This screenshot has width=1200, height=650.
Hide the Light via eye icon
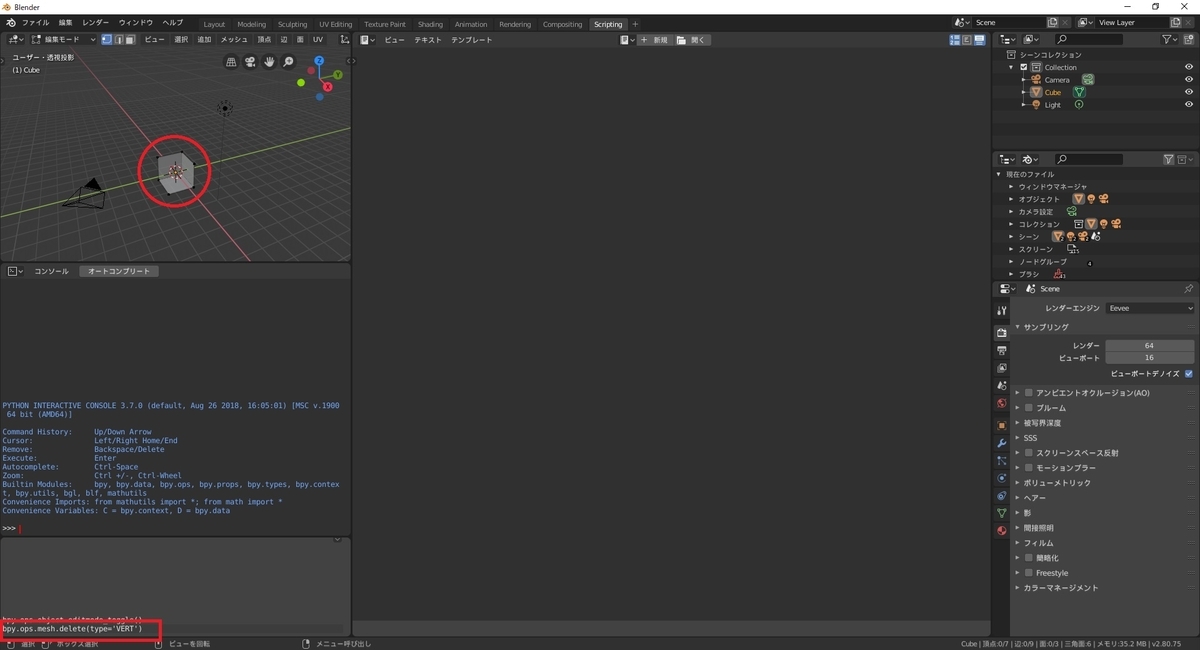point(1189,104)
